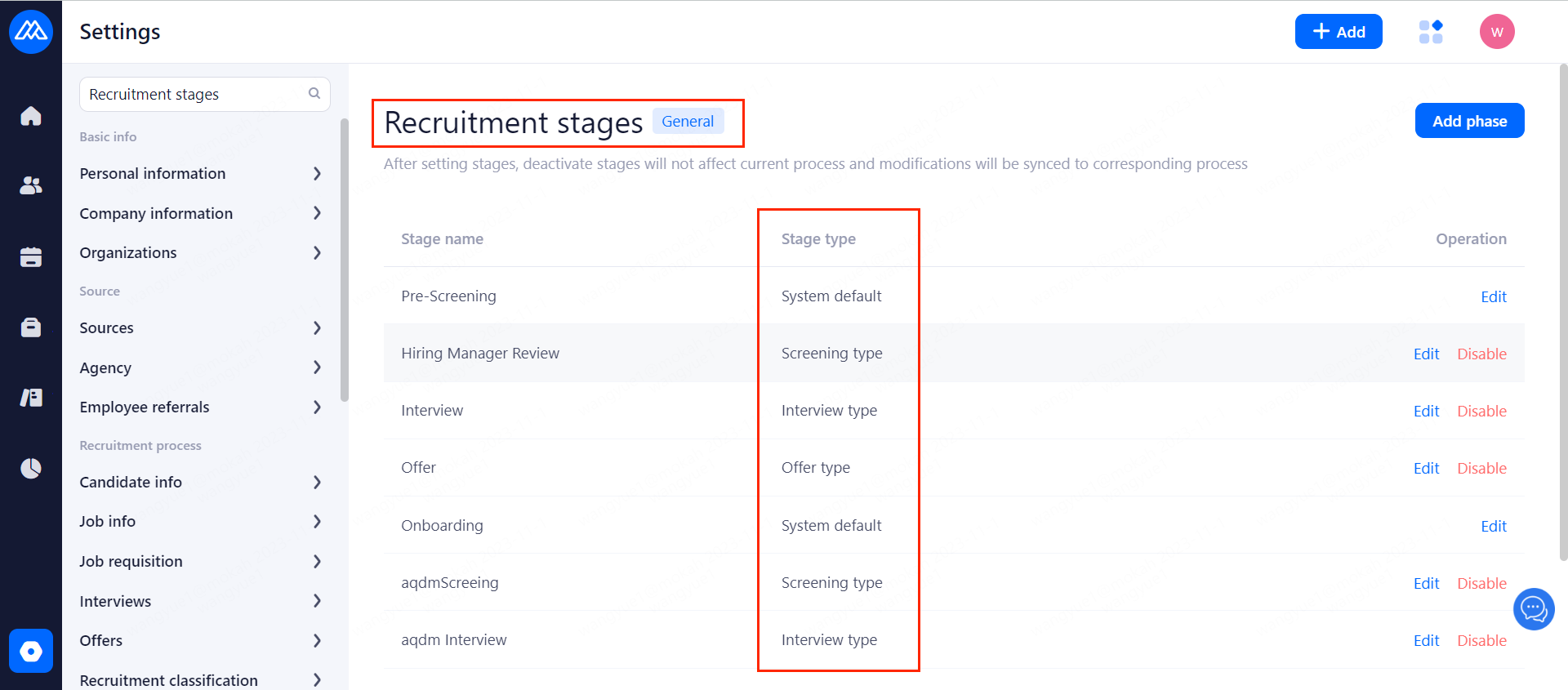Image resolution: width=1568 pixels, height=690 pixels.
Task: Select Job requisition in the sidebar
Action: (x=201, y=561)
